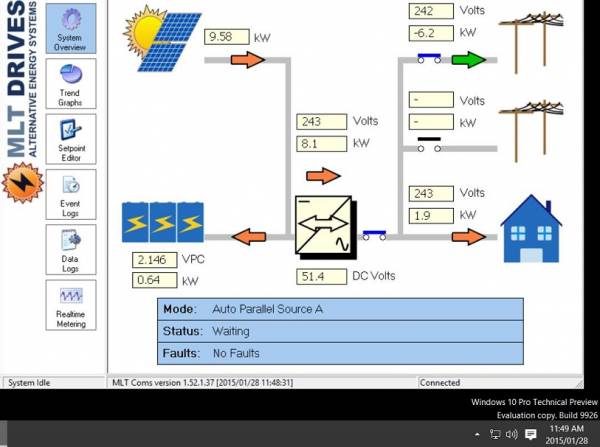Open the Setpoint Editor

71,139
